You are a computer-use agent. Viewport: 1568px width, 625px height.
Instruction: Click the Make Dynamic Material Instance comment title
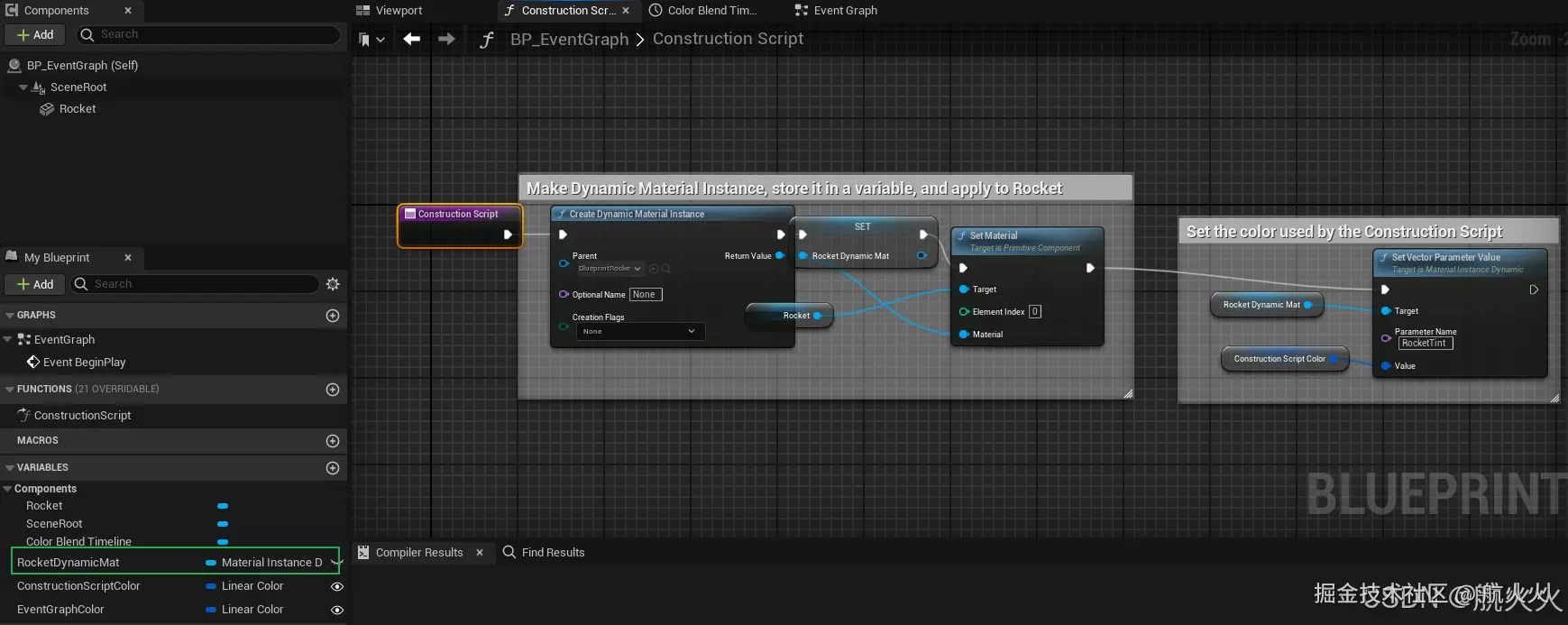pyautogui.click(x=794, y=189)
